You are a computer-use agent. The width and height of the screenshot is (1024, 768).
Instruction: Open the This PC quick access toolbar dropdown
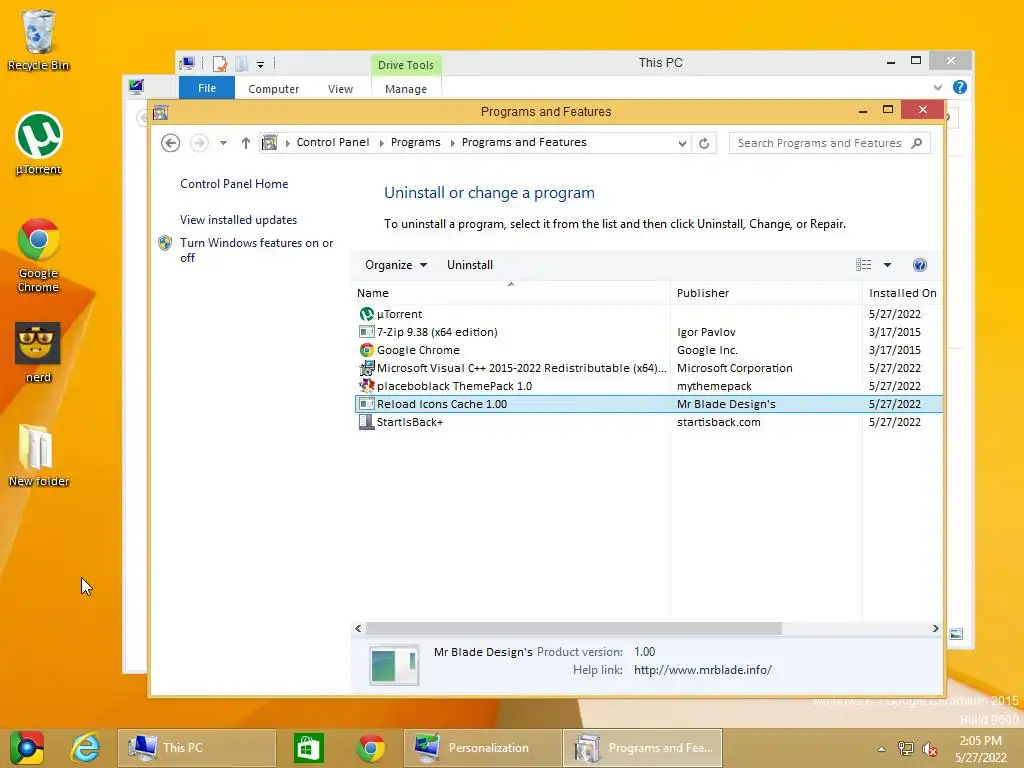260,64
